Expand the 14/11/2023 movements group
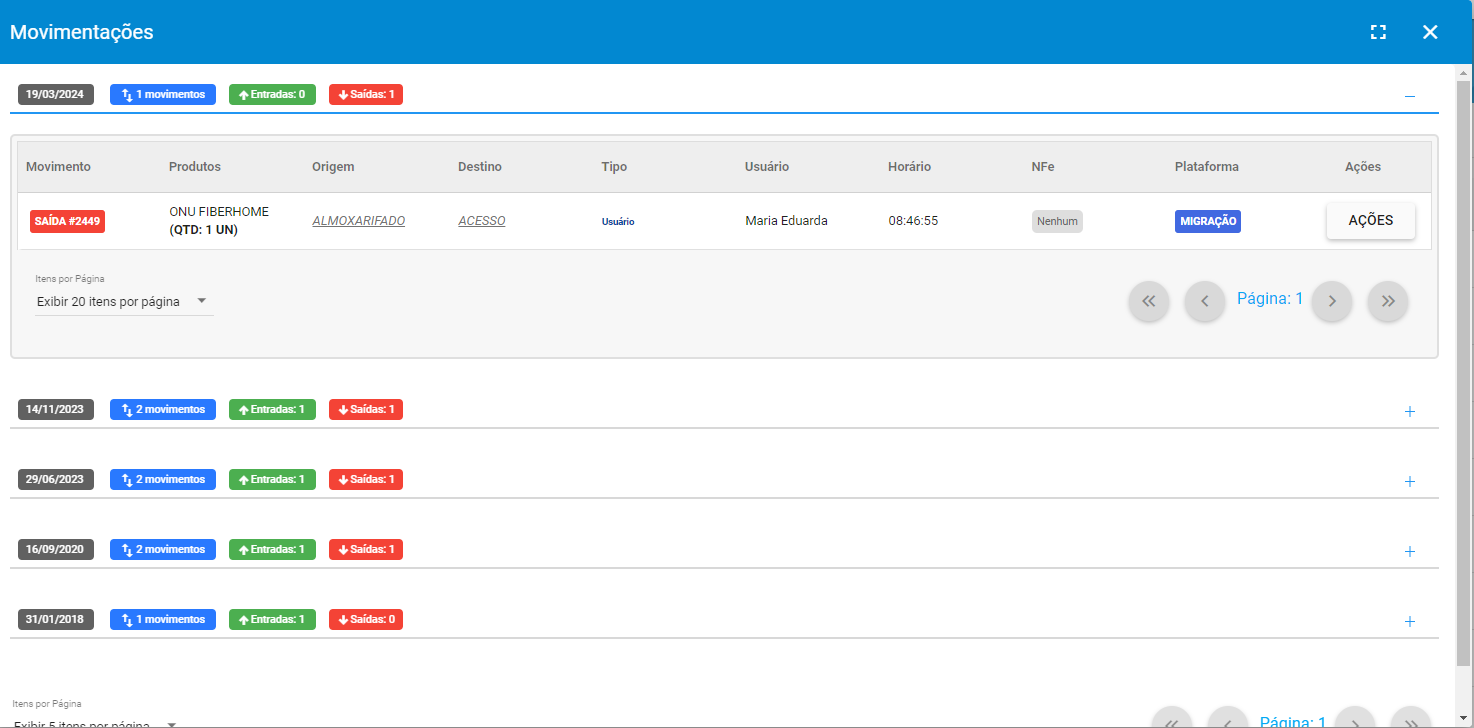The height and width of the screenshot is (728, 1474). pyautogui.click(x=1410, y=411)
